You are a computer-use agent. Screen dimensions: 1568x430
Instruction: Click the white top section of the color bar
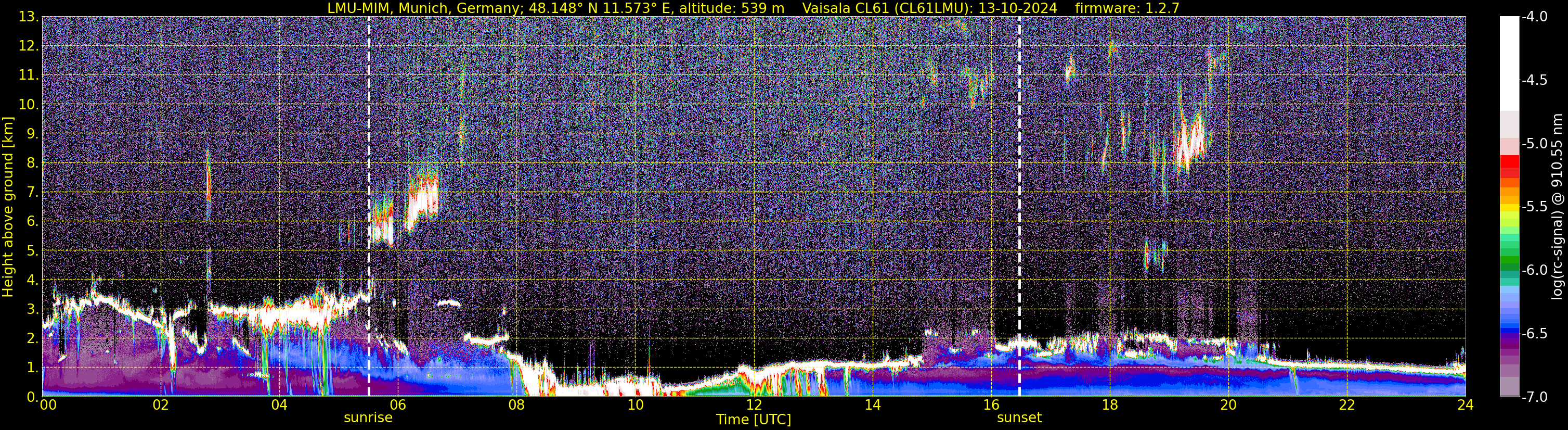click(1509, 64)
